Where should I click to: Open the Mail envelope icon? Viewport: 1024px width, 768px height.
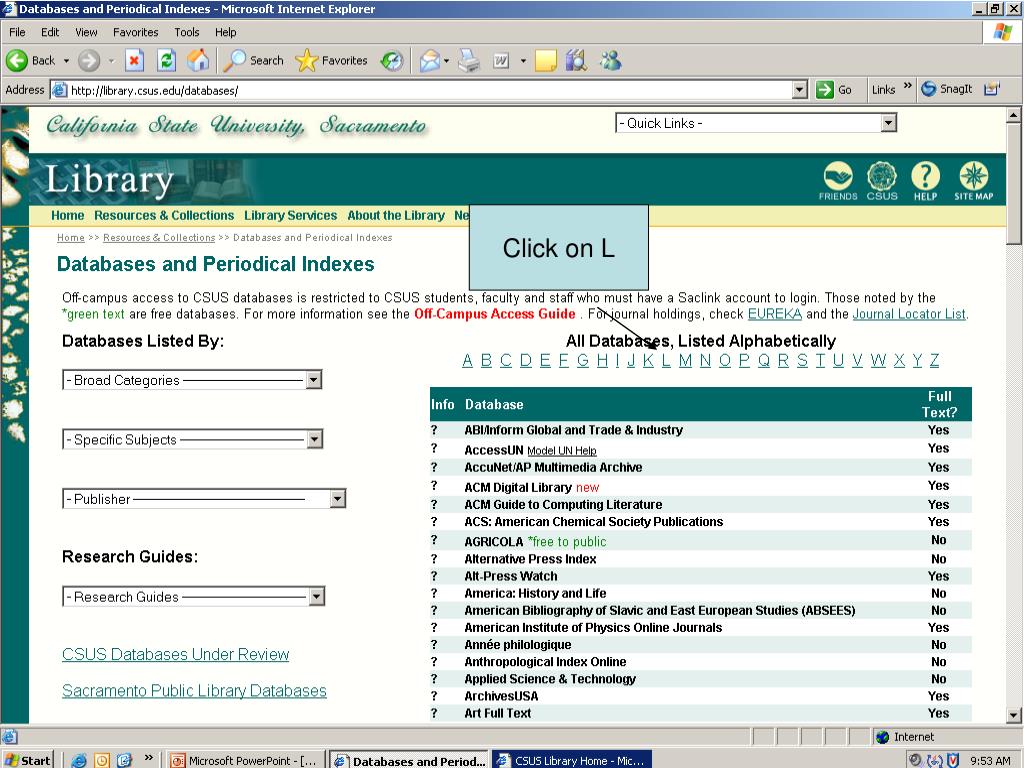click(x=430, y=61)
